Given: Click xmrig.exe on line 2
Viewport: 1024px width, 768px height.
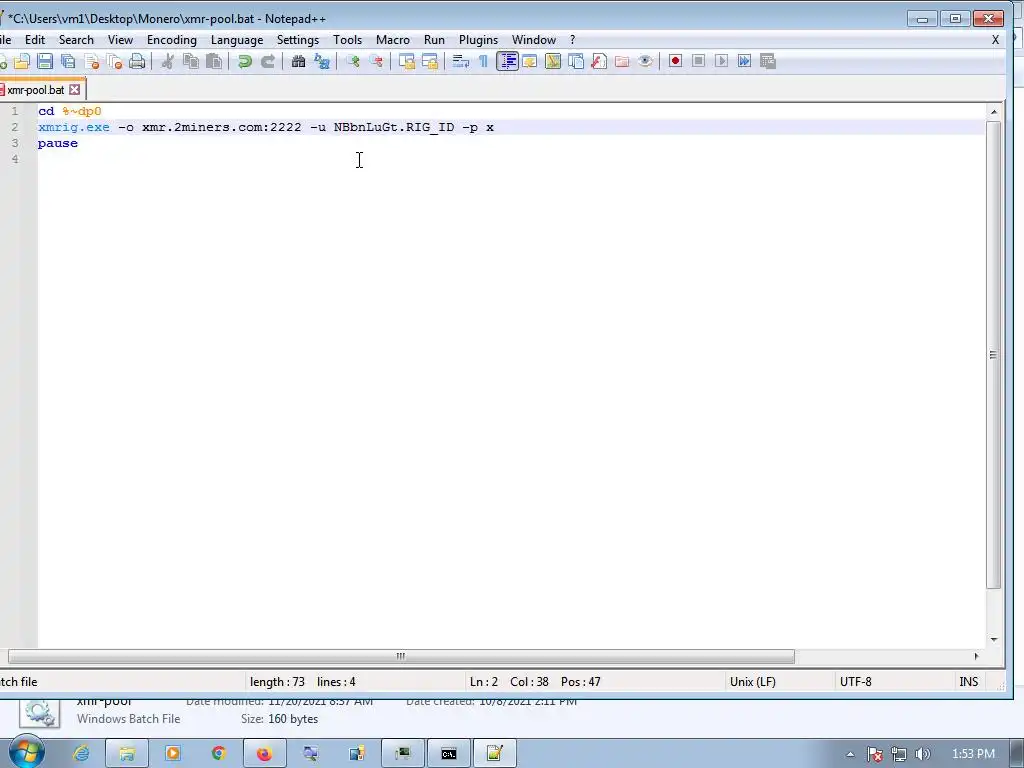Looking at the screenshot, I should pyautogui.click(x=74, y=127).
